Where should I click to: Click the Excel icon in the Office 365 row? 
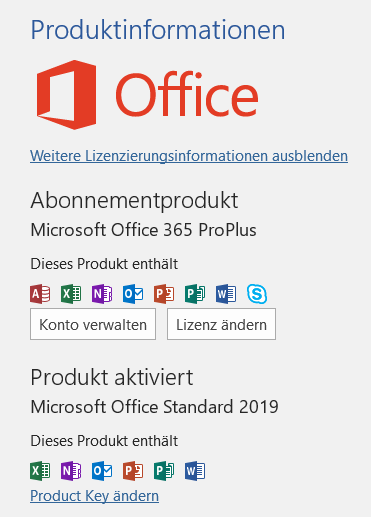pyautogui.click(x=71, y=294)
